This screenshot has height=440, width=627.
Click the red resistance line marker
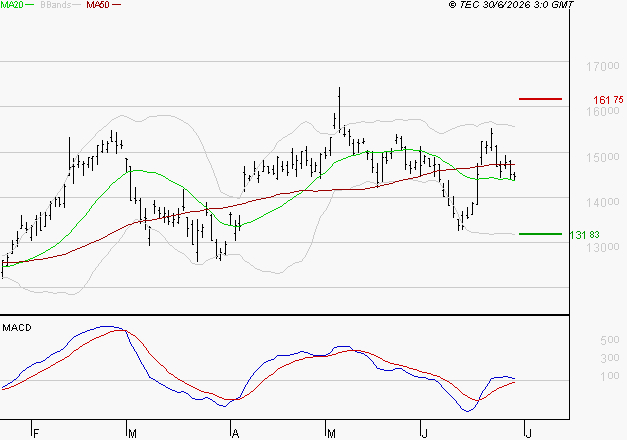click(540, 99)
